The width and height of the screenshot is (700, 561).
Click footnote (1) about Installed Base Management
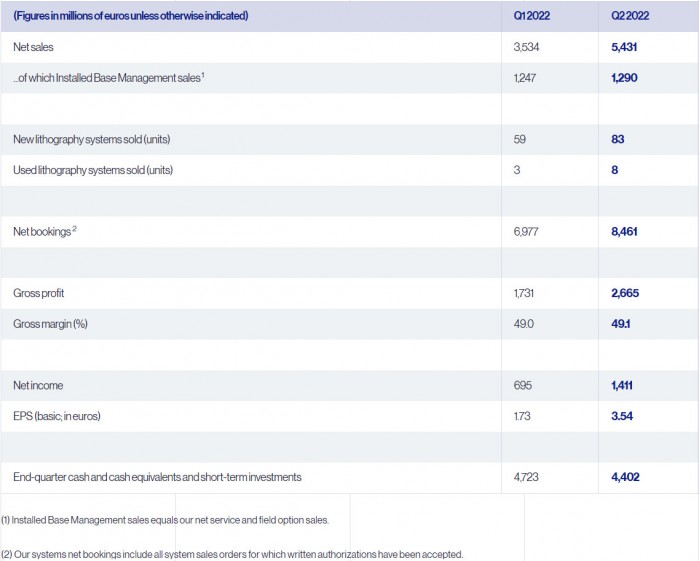point(164,520)
